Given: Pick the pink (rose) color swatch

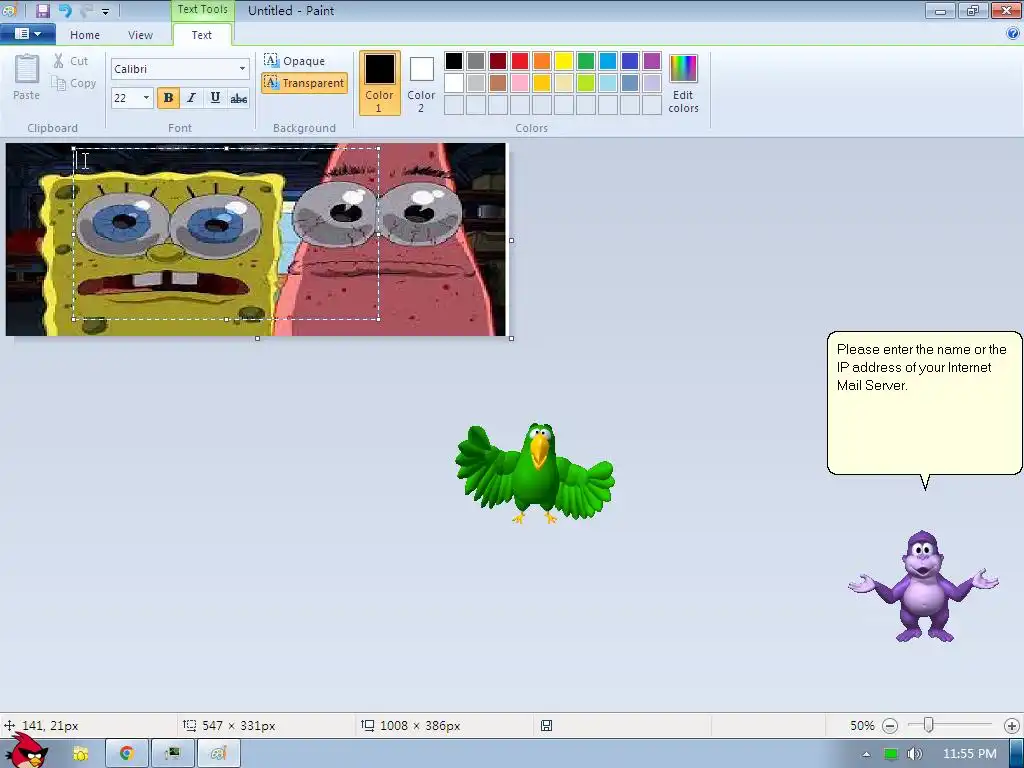Looking at the screenshot, I should (520, 83).
